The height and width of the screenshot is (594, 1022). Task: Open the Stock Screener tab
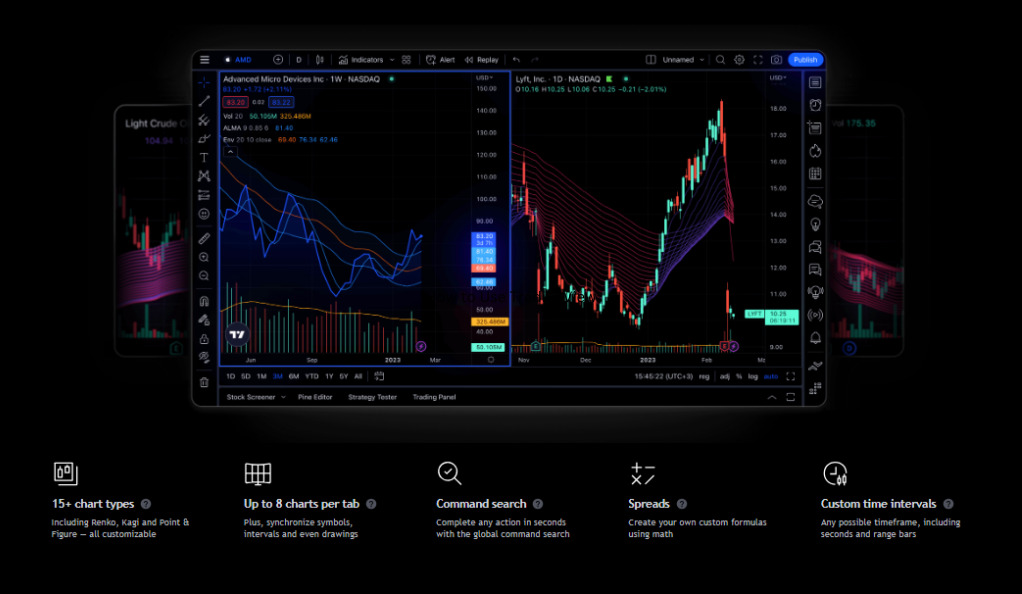tap(251, 397)
